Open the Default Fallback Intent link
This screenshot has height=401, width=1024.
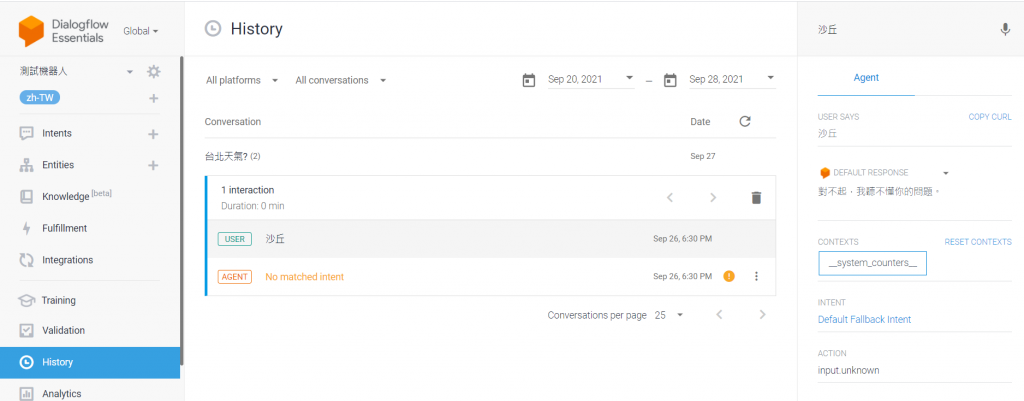point(864,320)
